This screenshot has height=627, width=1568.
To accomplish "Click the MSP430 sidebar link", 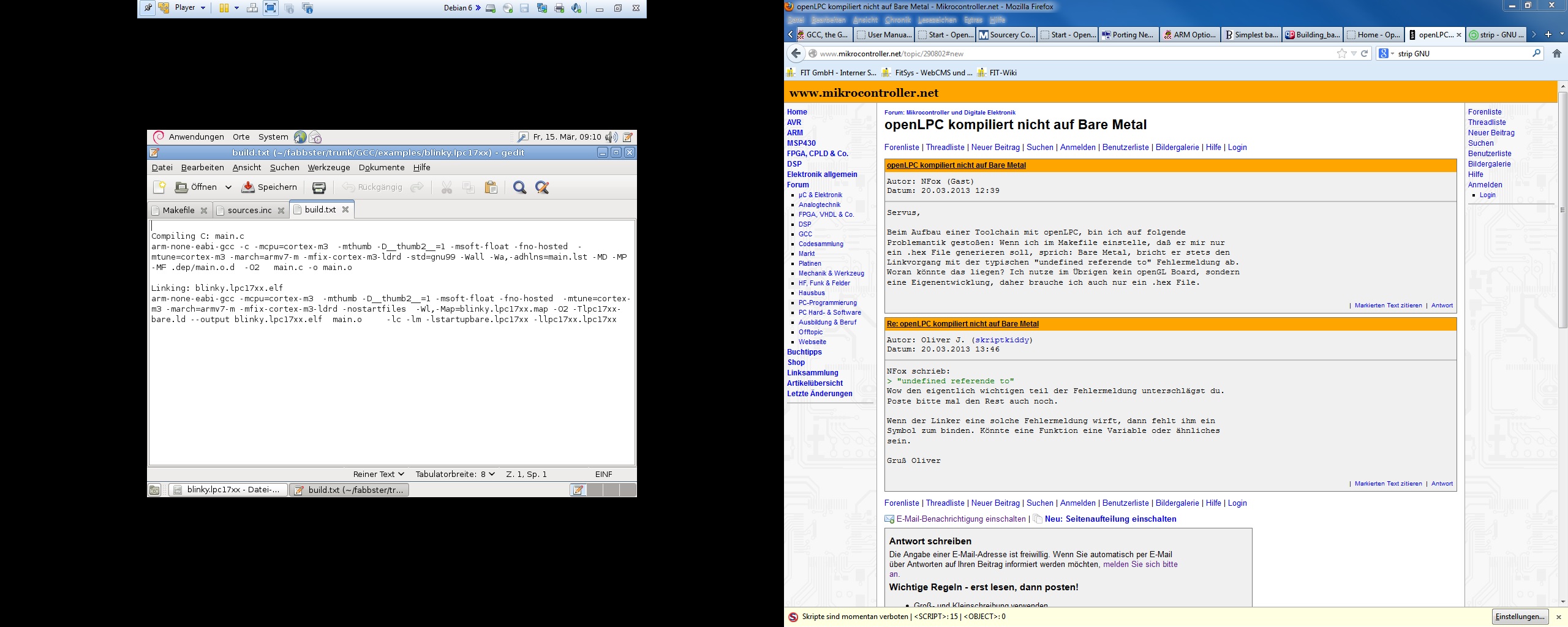I will click(801, 143).
